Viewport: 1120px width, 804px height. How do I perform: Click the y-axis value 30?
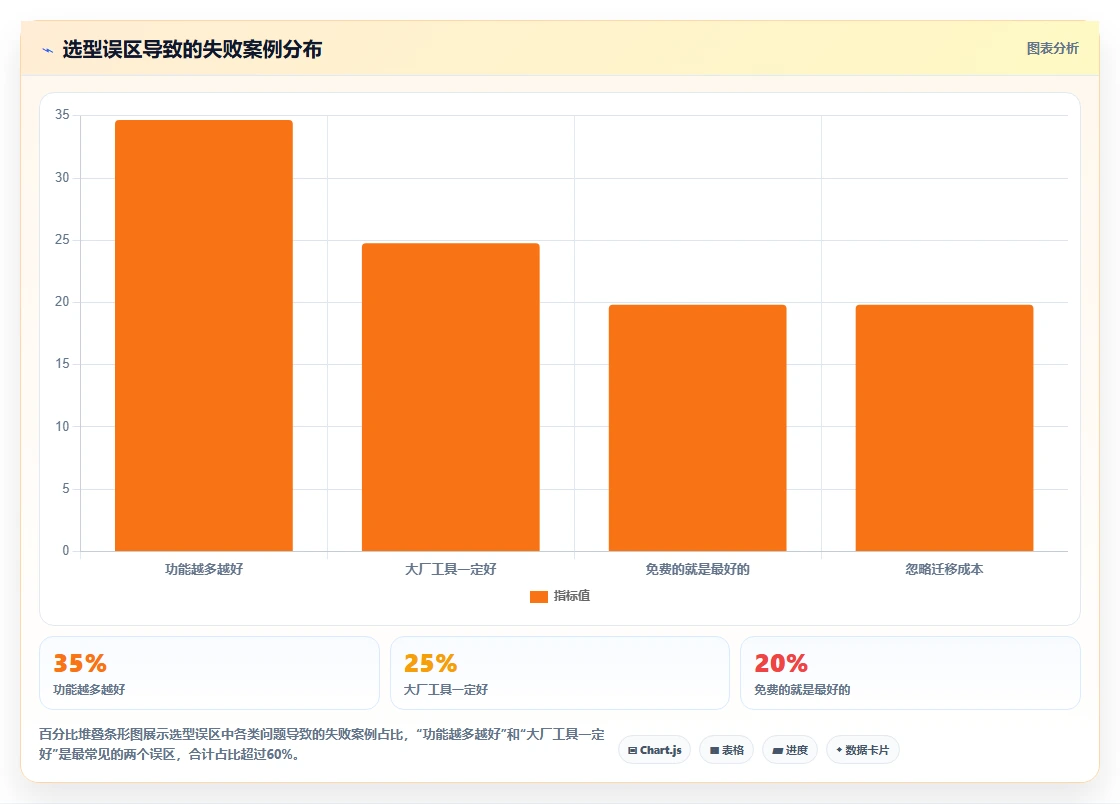click(x=62, y=178)
